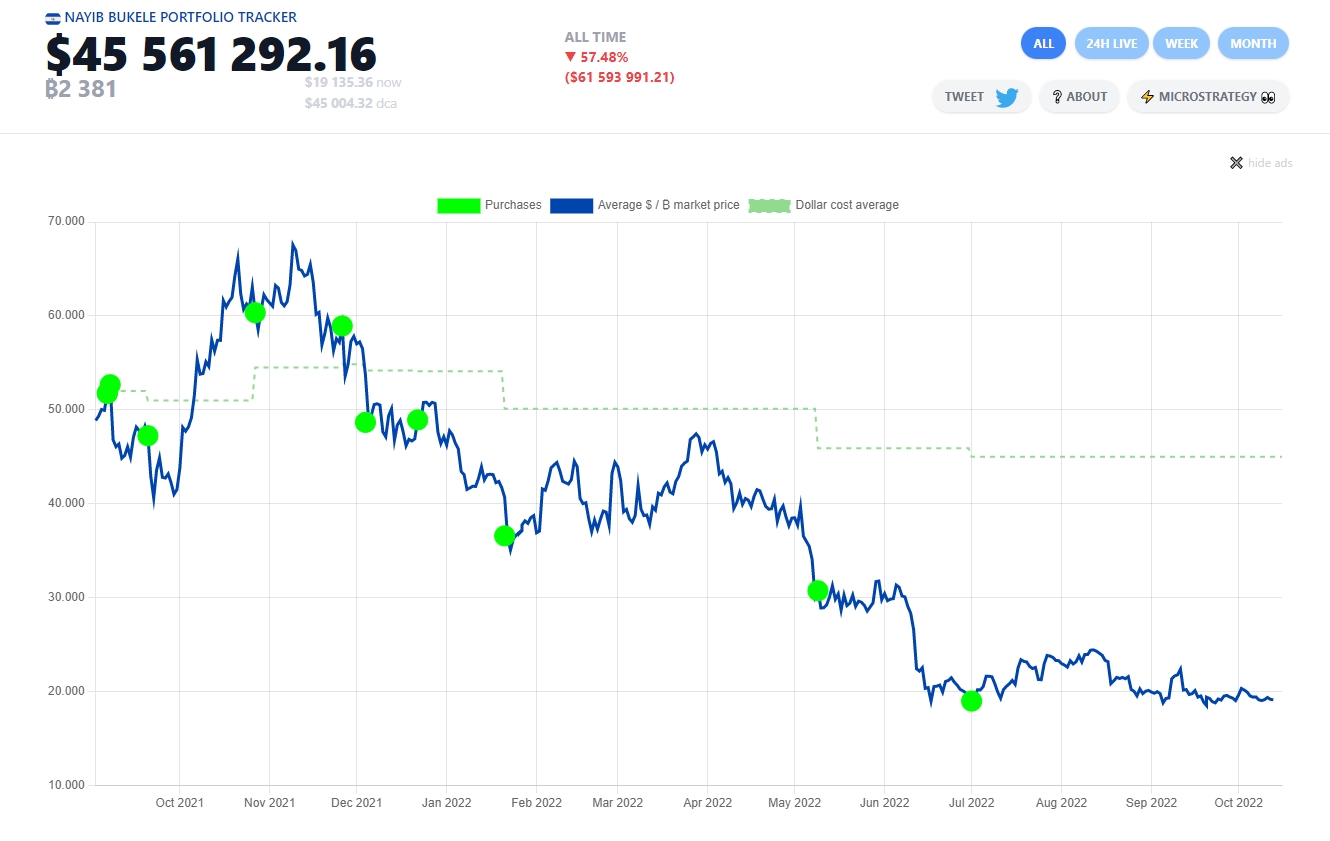Image resolution: width=1330 pixels, height=841 pixels.
Task: Click the El Salvador flag icon
Action: [x=53, y=18]
